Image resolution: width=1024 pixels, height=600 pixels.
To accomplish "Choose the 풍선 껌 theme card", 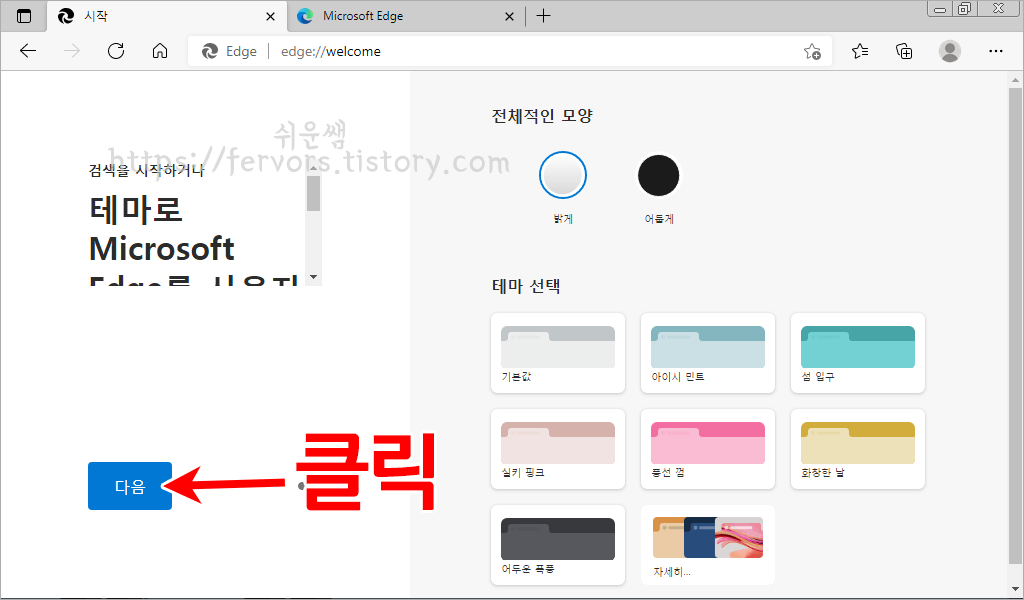I will [708, 449].
